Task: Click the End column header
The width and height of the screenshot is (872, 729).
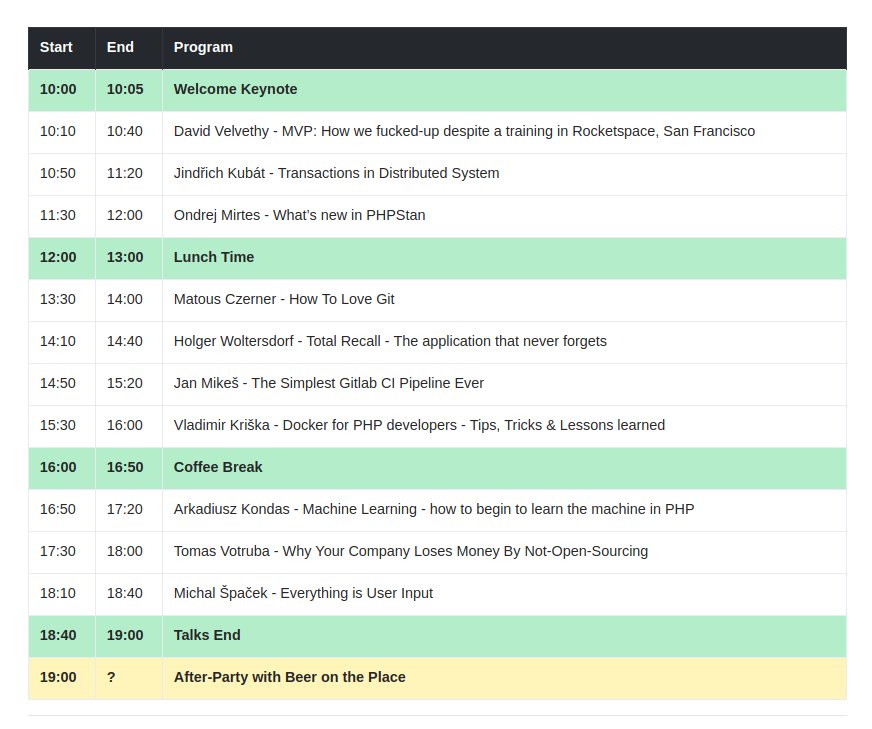Action: (x=119, y=47)
